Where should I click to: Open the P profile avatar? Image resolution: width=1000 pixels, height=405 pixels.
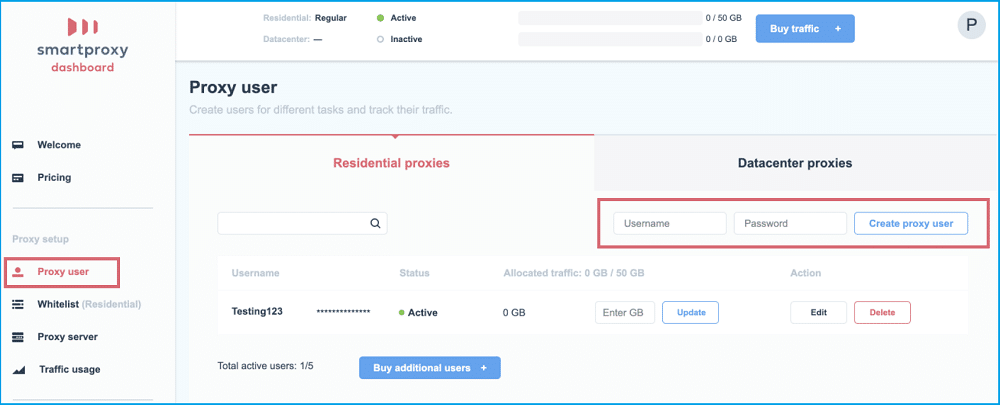pos(971,26)
